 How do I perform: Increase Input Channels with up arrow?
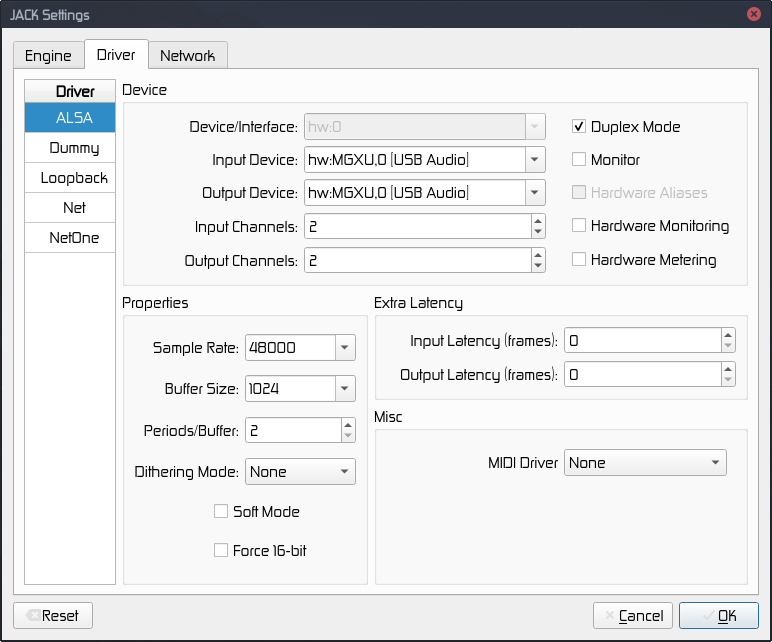538,222
